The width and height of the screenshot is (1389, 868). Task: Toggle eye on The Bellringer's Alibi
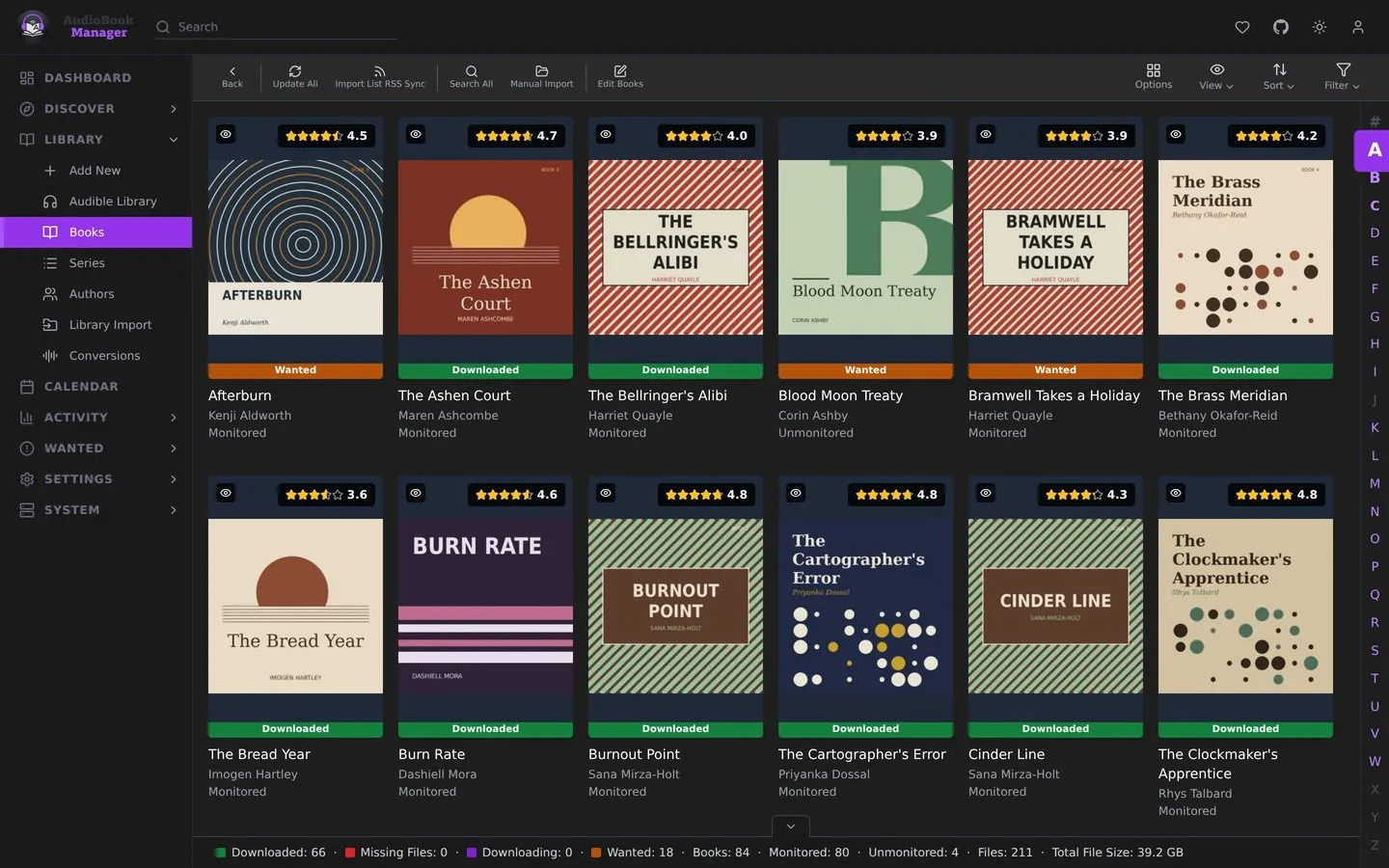pyautogui.click(x=606, y=134)
